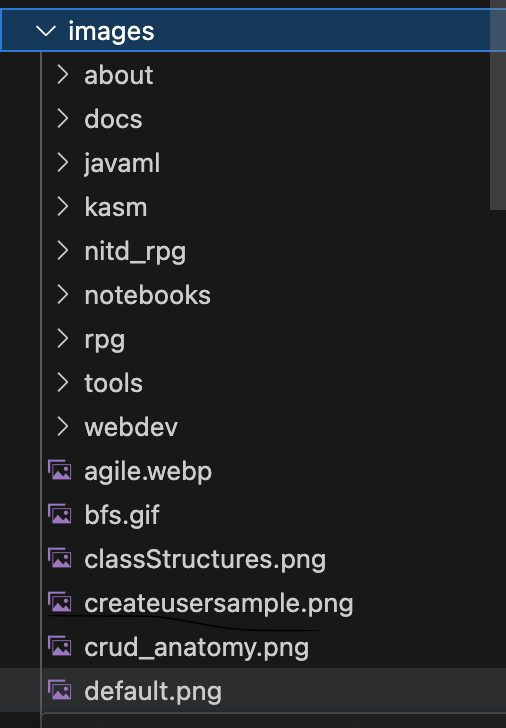Image resolution: width=506 pixels, height=728 pixels.
Task: Click the crud_anatomy.png image file icon
Action: [x=59, y=647]
